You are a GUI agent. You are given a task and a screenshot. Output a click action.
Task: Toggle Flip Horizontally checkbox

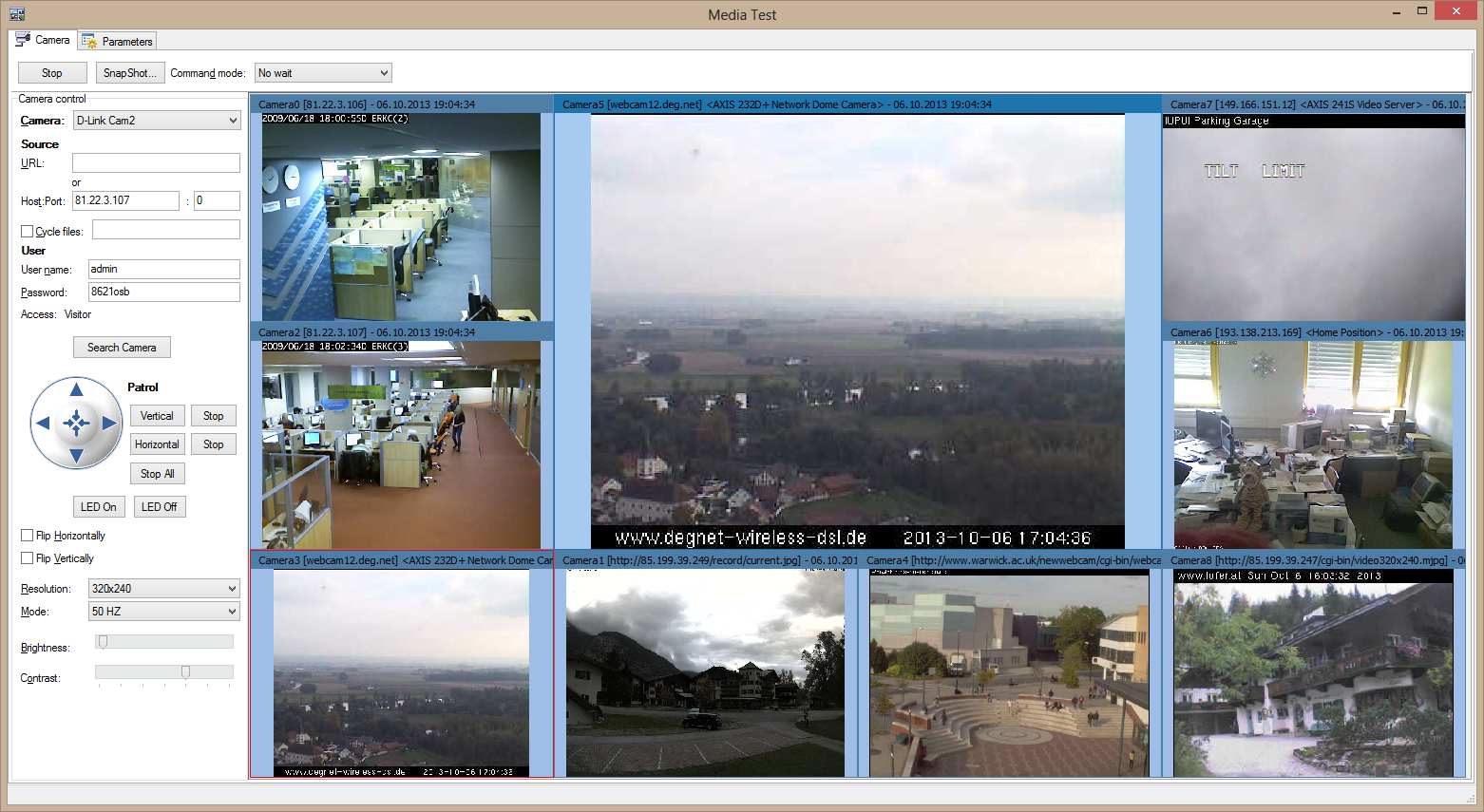point(28,536)
